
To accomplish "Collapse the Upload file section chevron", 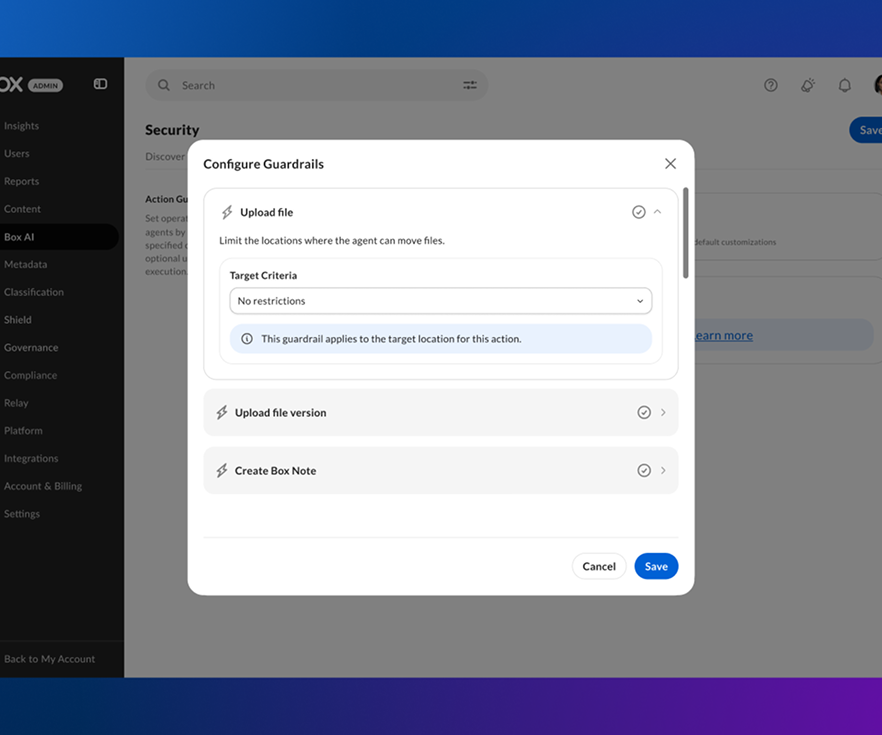I will [657, 212].
